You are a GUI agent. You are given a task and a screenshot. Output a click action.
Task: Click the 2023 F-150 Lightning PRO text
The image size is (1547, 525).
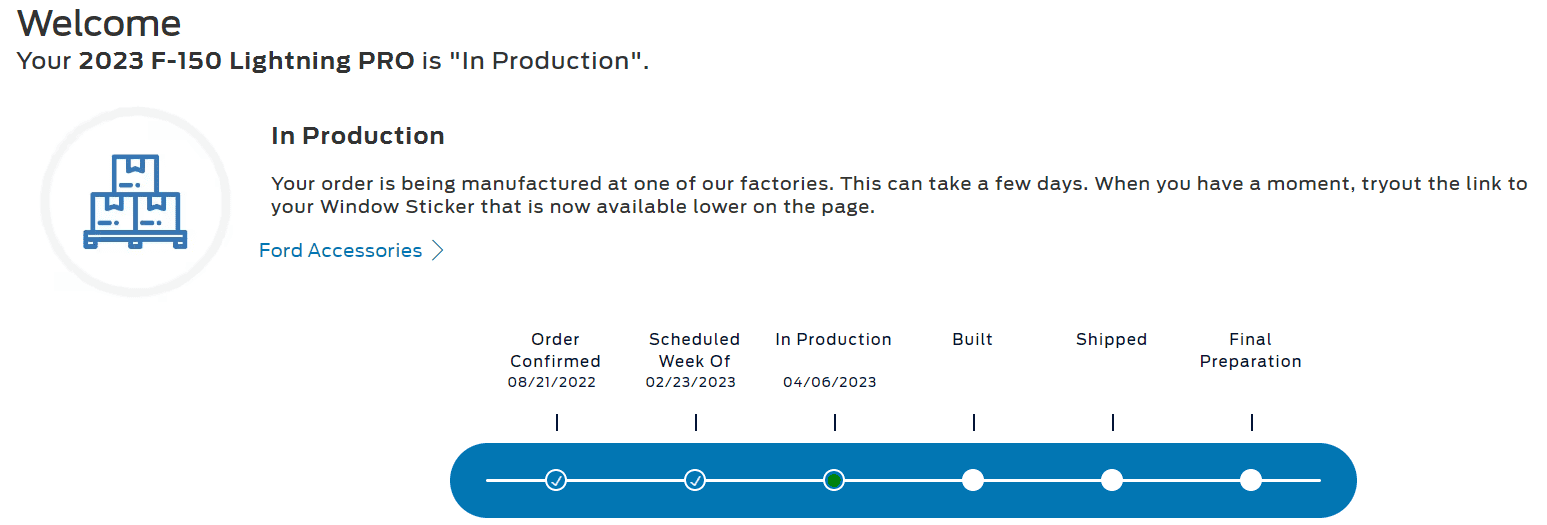[x=246, y=61]
